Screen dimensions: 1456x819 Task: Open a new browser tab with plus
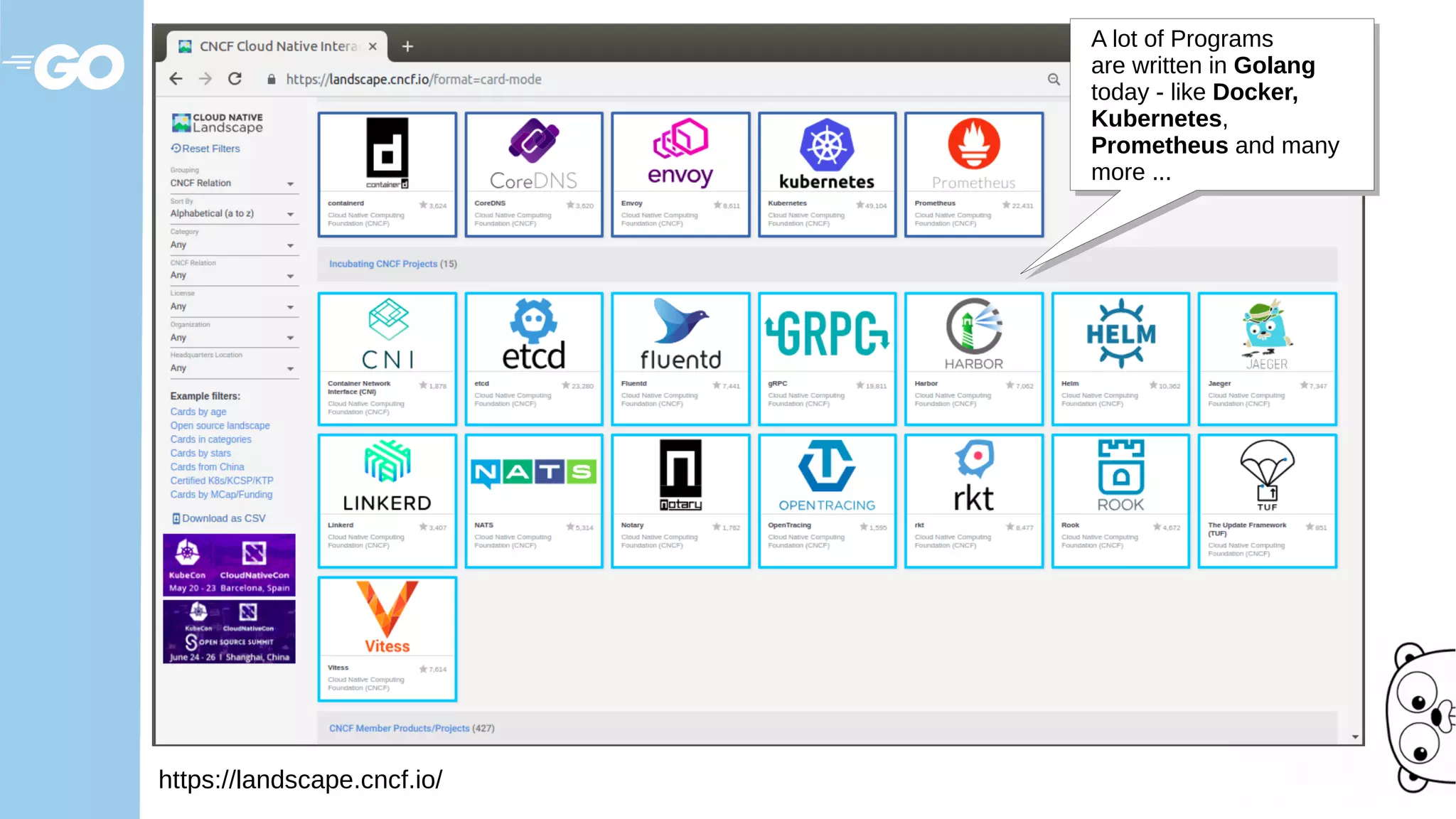407,46
